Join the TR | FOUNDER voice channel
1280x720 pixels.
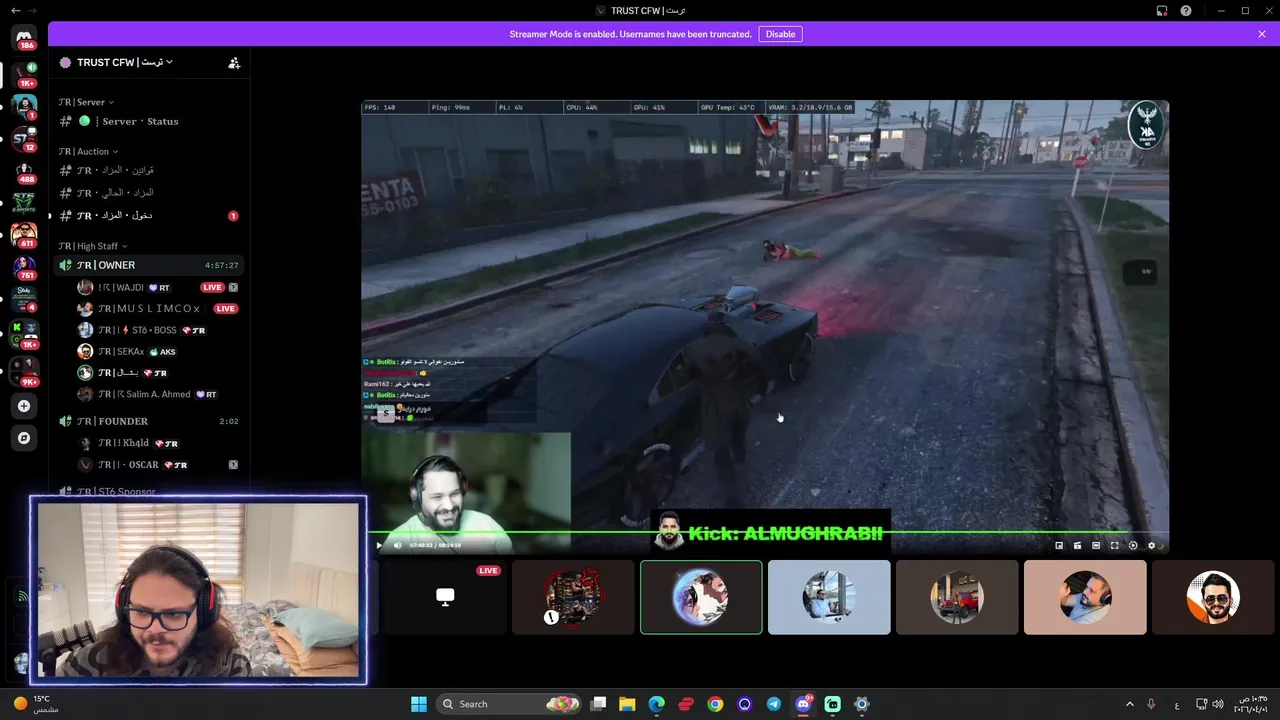tap(149, 421)
